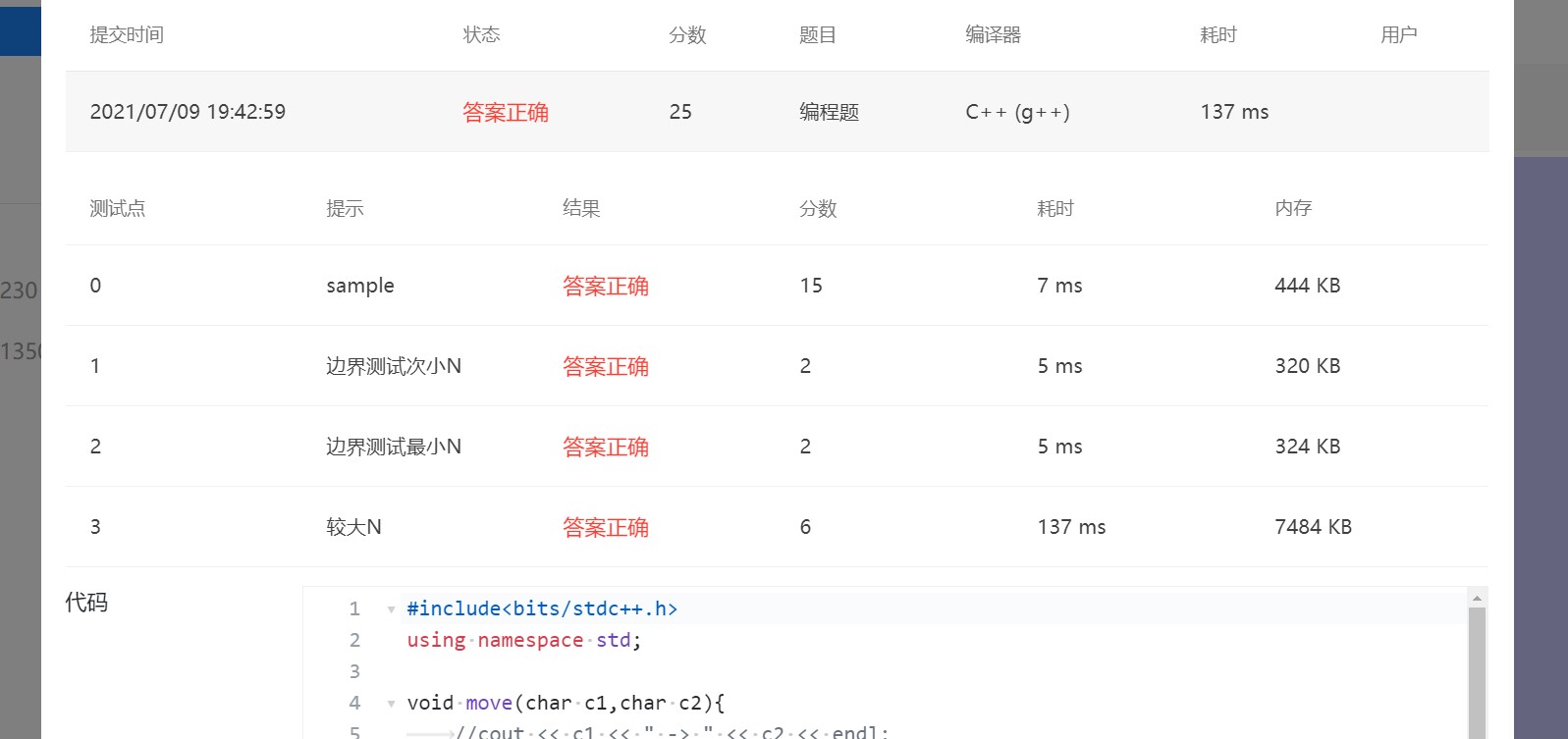The image size is (1568, 739).
Task: Click the 提交时间 column header
Action: [x=127, y=35]
